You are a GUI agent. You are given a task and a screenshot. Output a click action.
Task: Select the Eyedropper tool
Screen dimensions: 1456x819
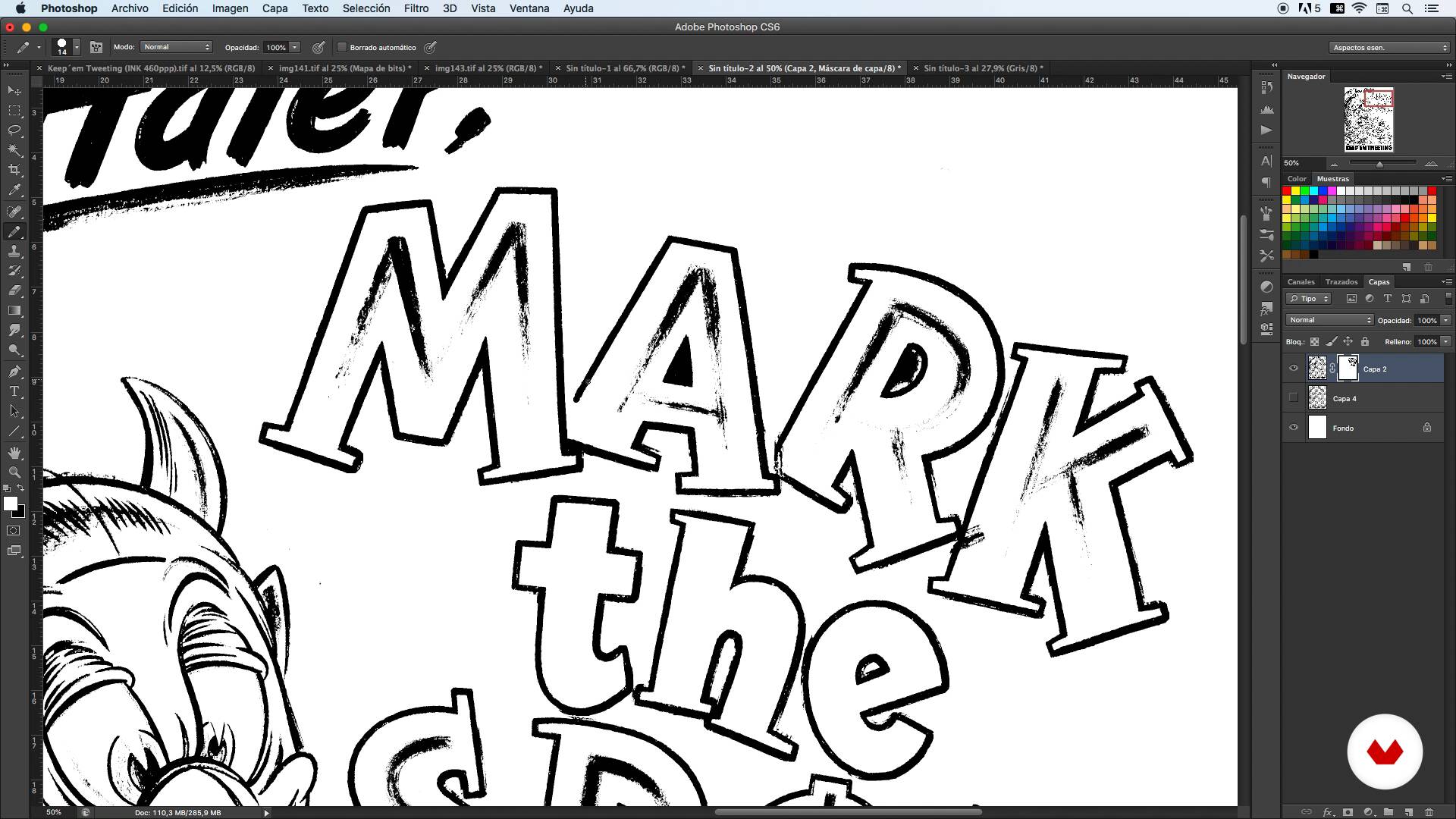14,190
